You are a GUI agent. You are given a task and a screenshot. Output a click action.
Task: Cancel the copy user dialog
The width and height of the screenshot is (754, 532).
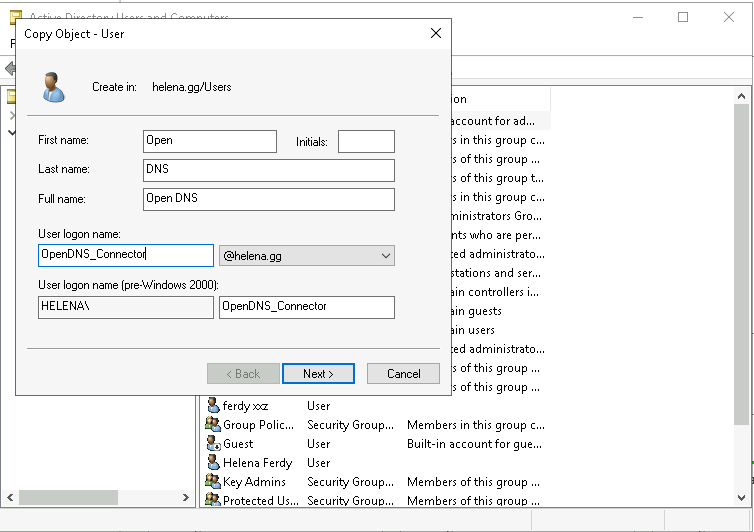tap(403, 374)
